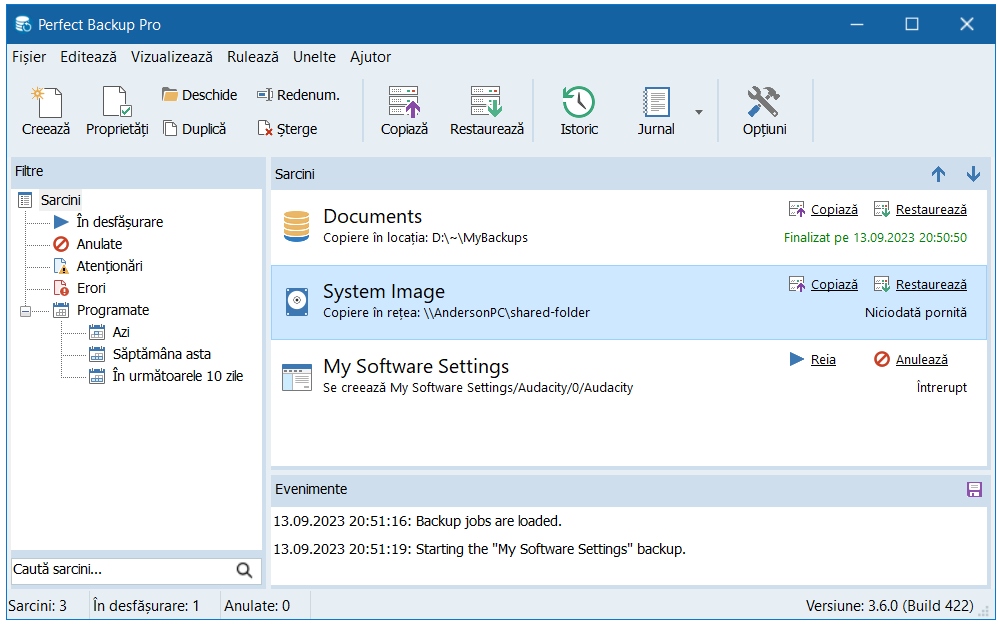
Task: Open the Unelte menu
Action: click(315, 57)
